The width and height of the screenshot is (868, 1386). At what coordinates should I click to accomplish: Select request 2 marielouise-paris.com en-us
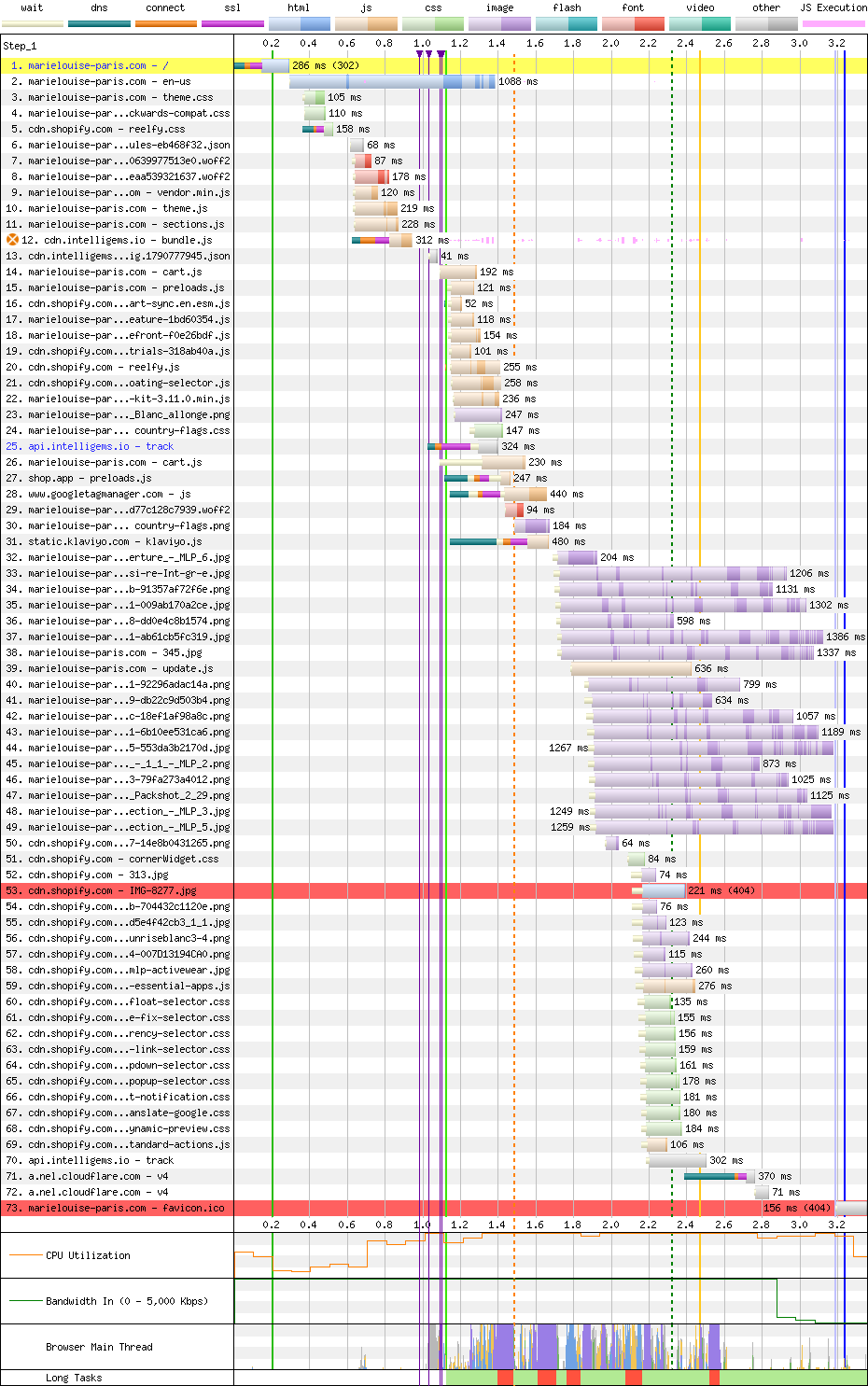point(109,81)
